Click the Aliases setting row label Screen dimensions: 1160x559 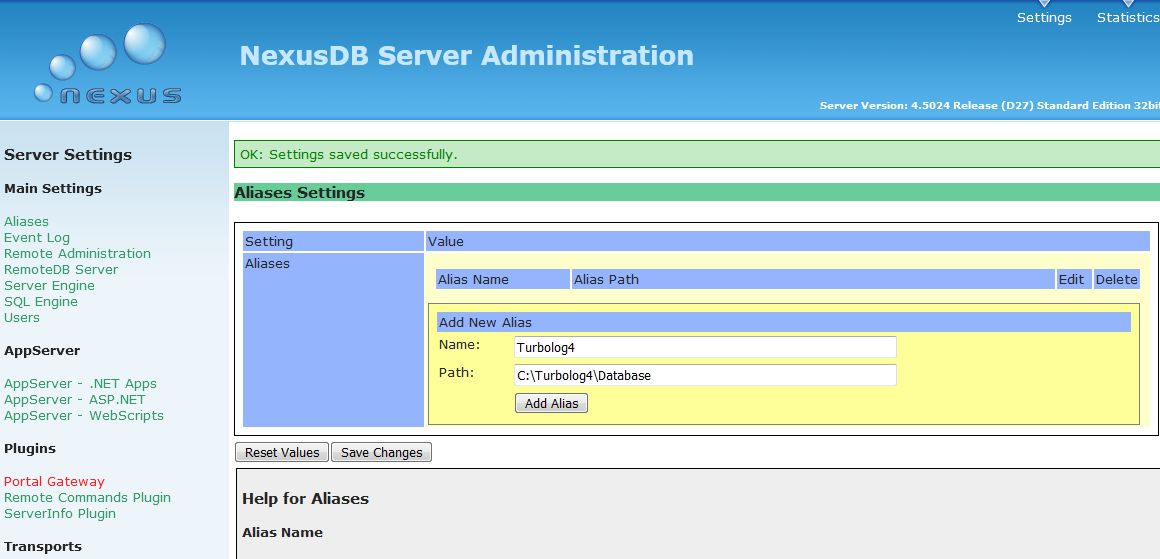(267, 263)
